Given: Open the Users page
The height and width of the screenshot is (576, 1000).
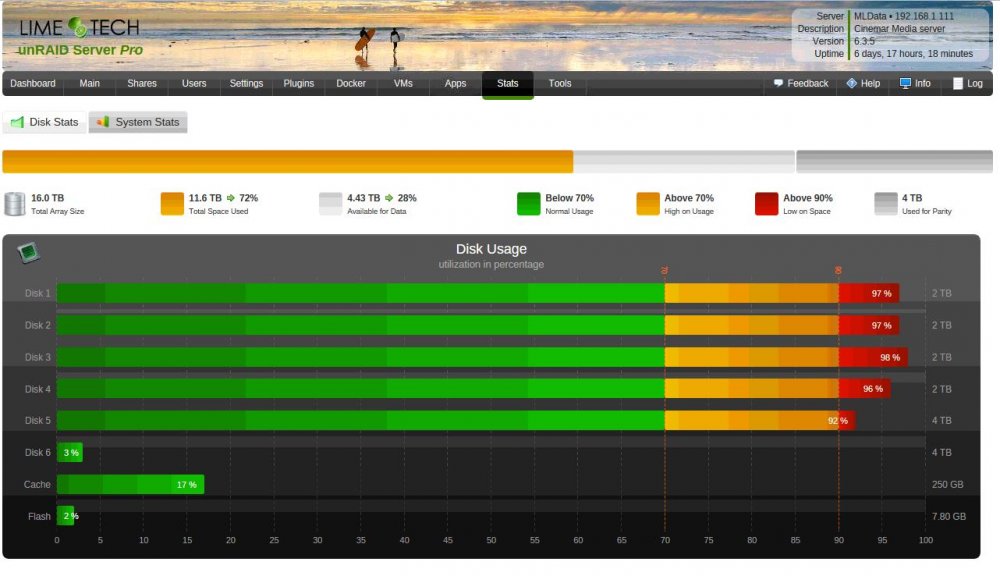Looking at the screenshot, I should pos(194,84).
